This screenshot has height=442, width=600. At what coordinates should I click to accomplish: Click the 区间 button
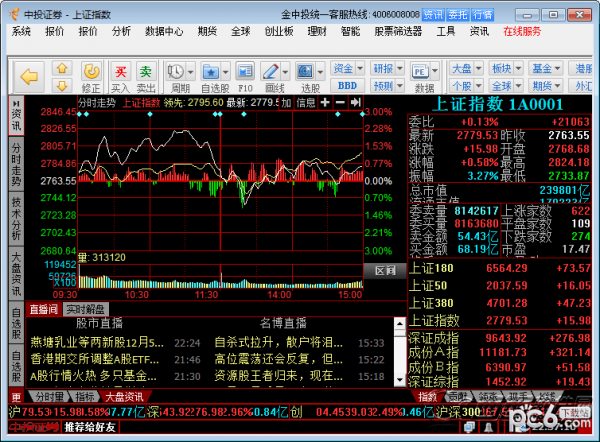[385, 271]
